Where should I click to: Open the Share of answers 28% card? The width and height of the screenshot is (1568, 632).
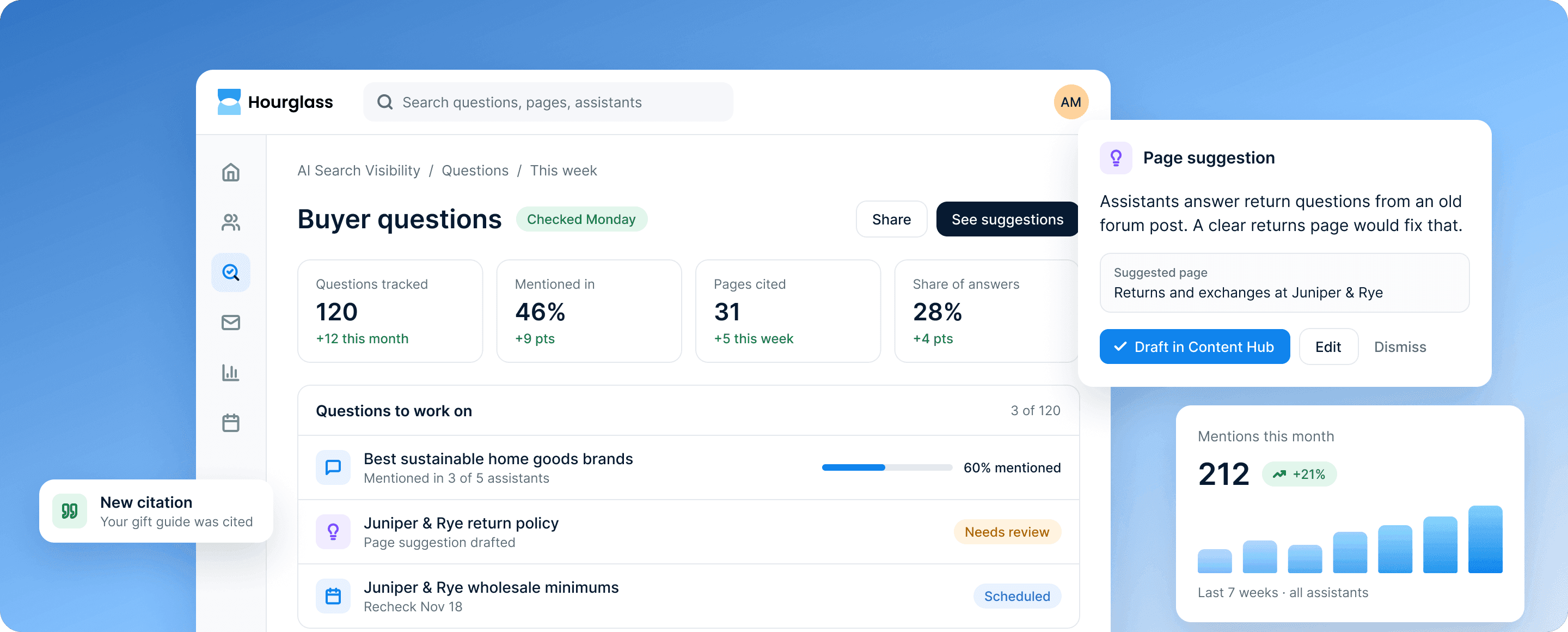point(986,311)
